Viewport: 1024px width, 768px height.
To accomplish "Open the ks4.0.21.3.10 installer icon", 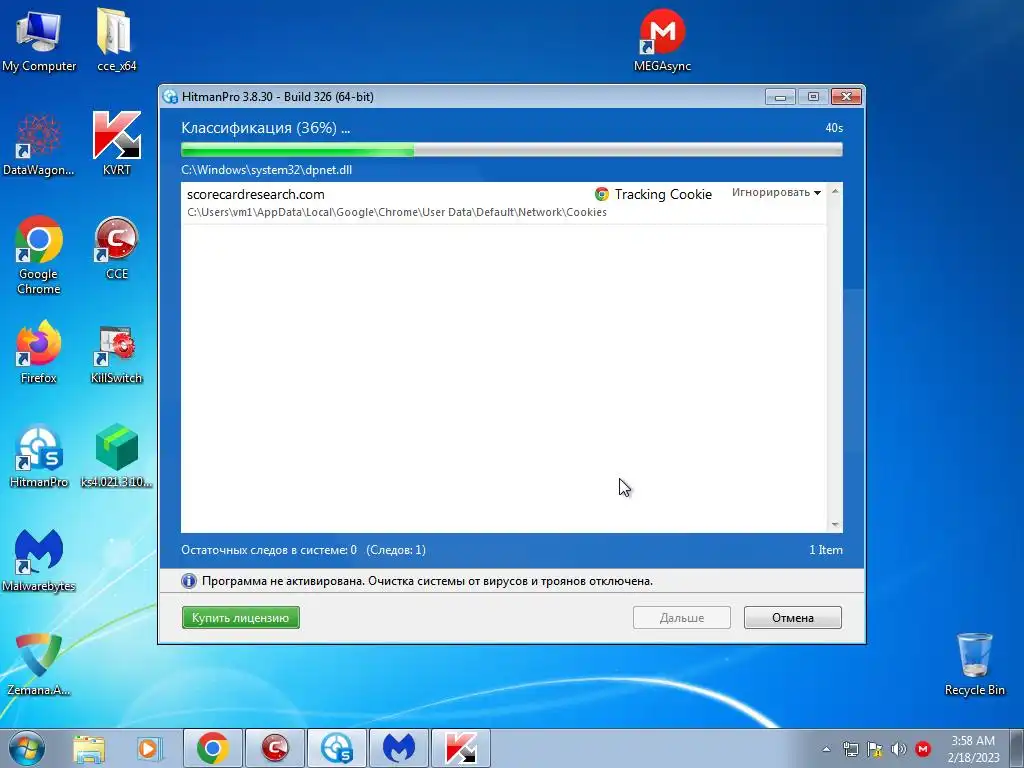I will coord(116,457).
